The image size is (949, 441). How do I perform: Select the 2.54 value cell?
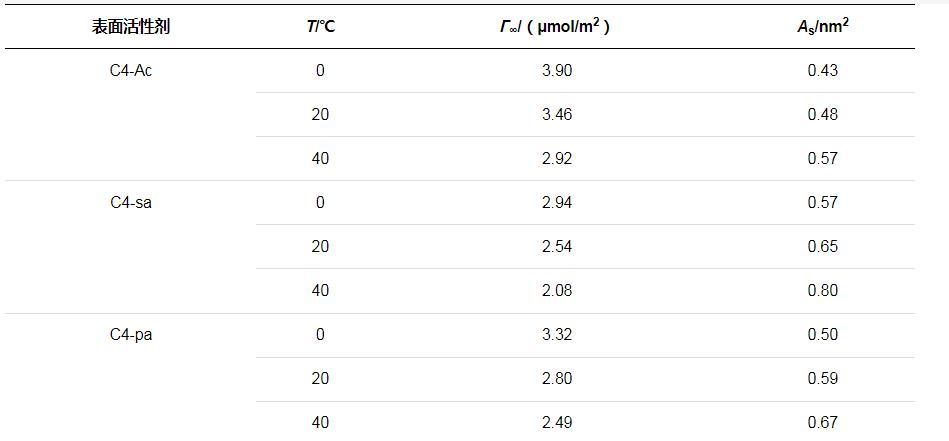click(x=556, y=247)
